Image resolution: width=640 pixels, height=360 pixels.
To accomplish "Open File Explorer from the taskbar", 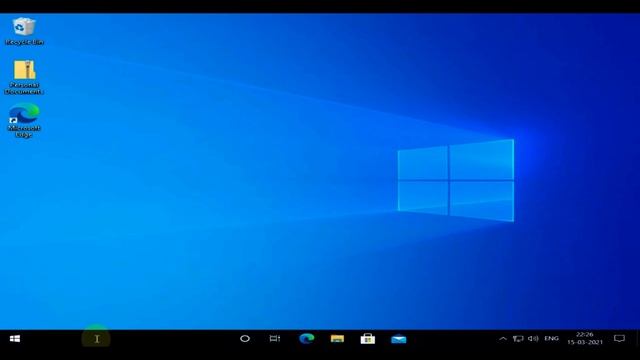I will click(337, 339).
